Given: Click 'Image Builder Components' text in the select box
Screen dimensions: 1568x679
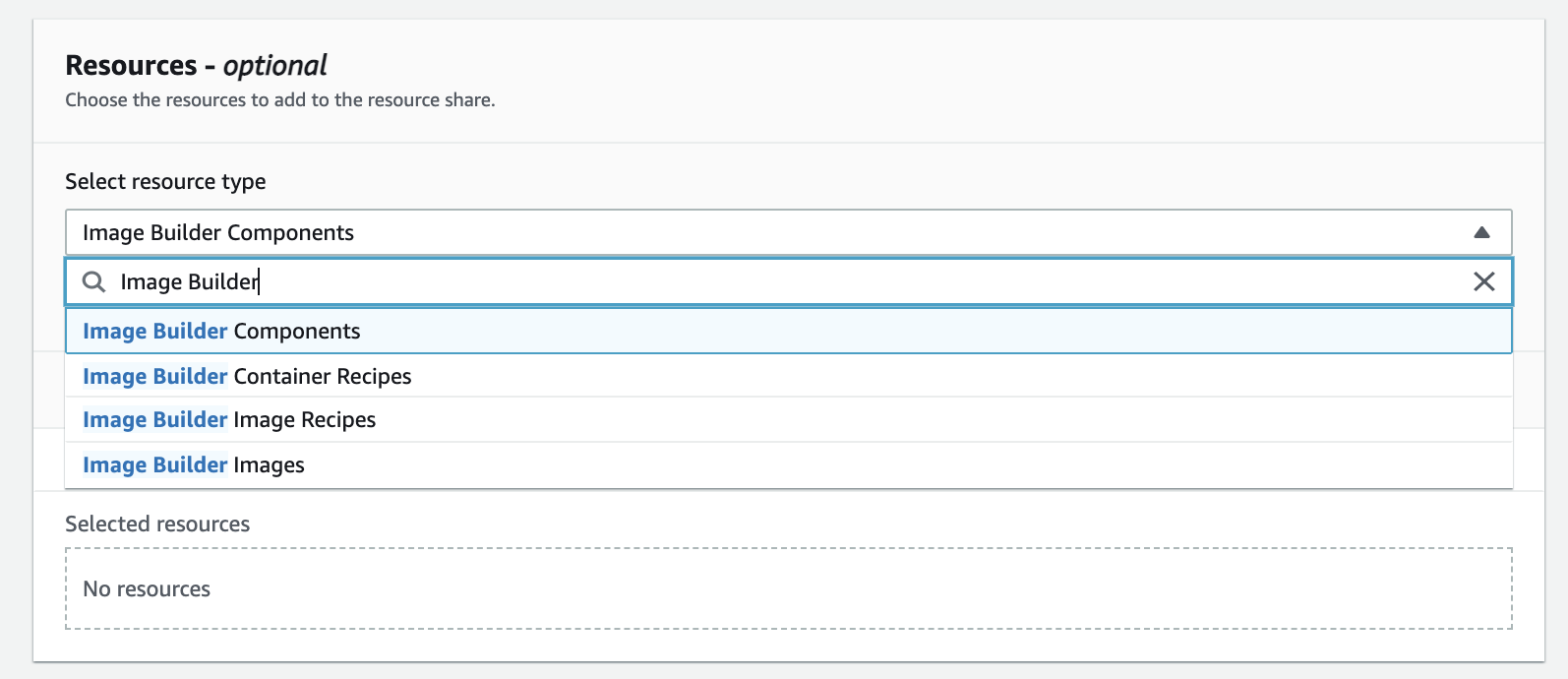Looking at the screenshot, I should pyautogui.click(x=218, y=233).
